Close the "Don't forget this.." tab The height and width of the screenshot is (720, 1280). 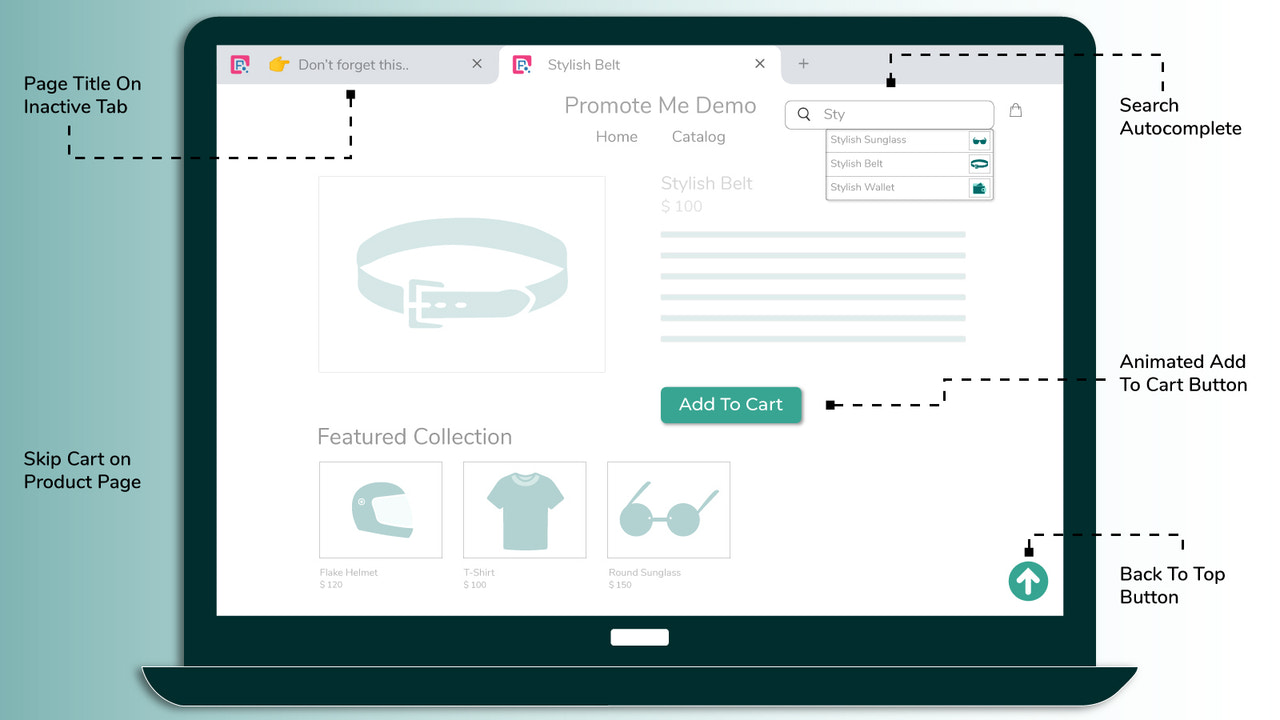pos(477,63)
